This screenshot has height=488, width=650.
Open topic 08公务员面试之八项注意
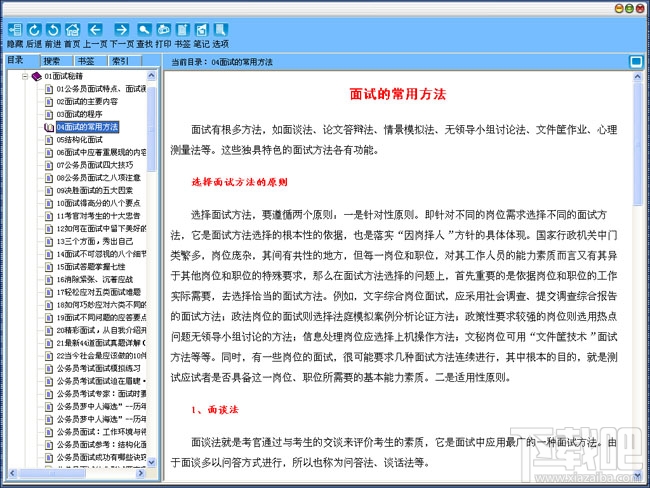coord(99,178)
